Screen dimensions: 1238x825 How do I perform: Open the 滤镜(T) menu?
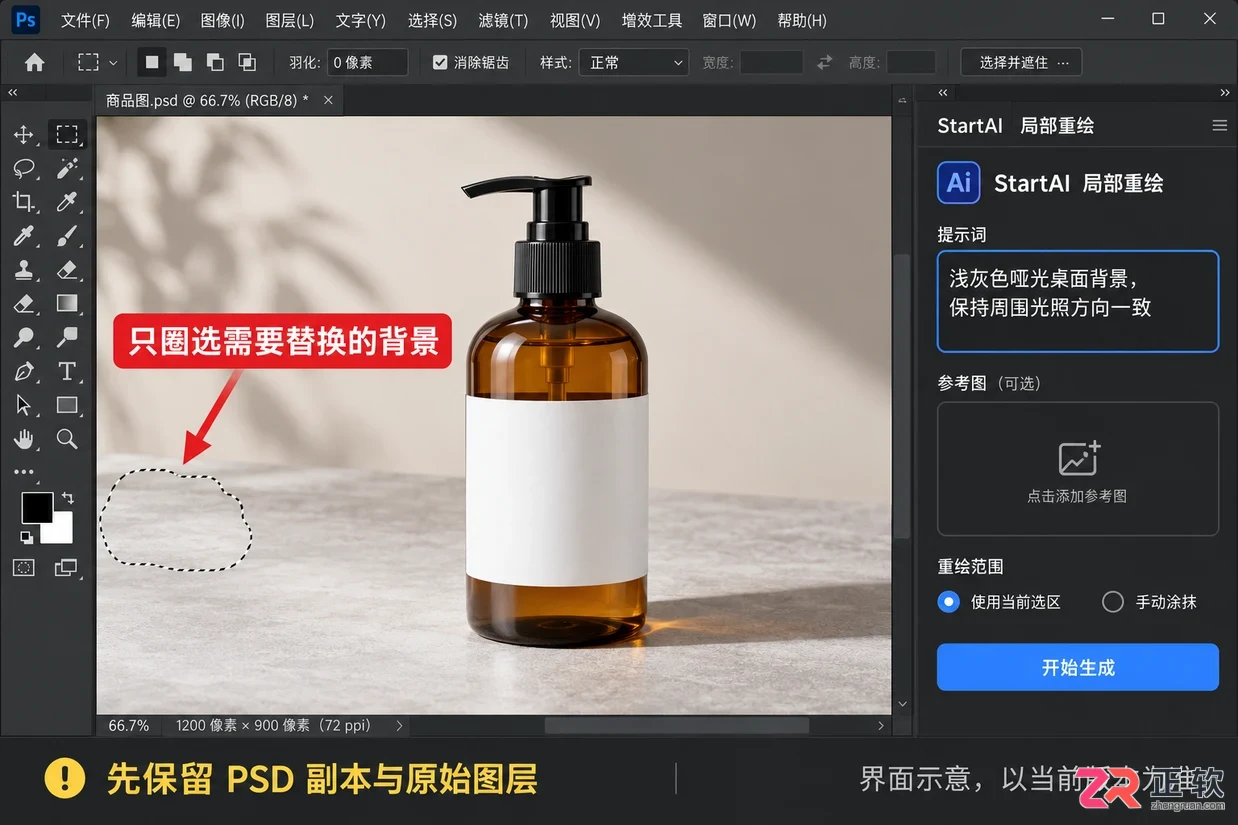point(503,20)
